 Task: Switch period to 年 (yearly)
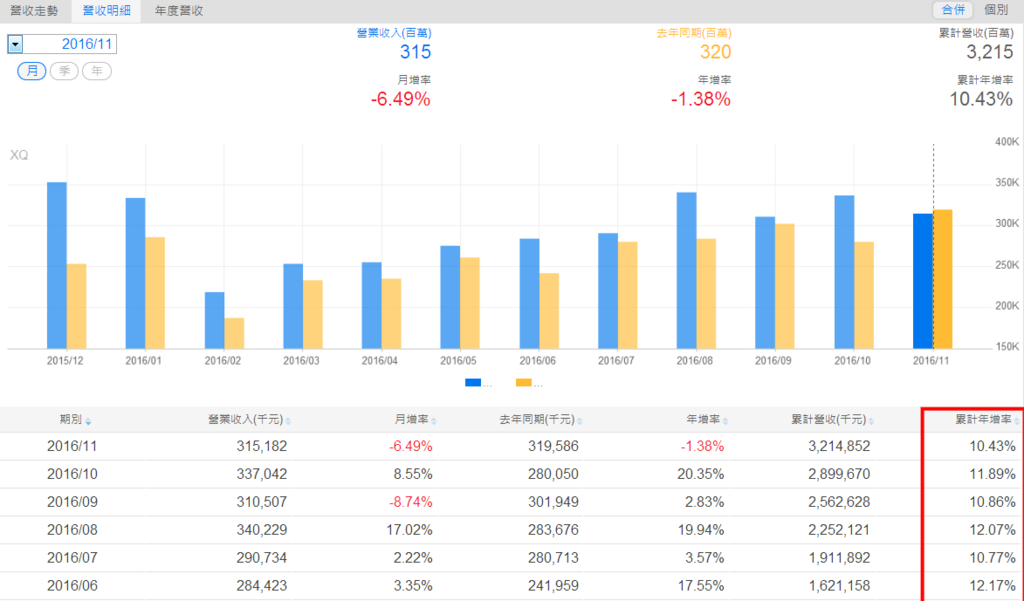click(97, 71)
